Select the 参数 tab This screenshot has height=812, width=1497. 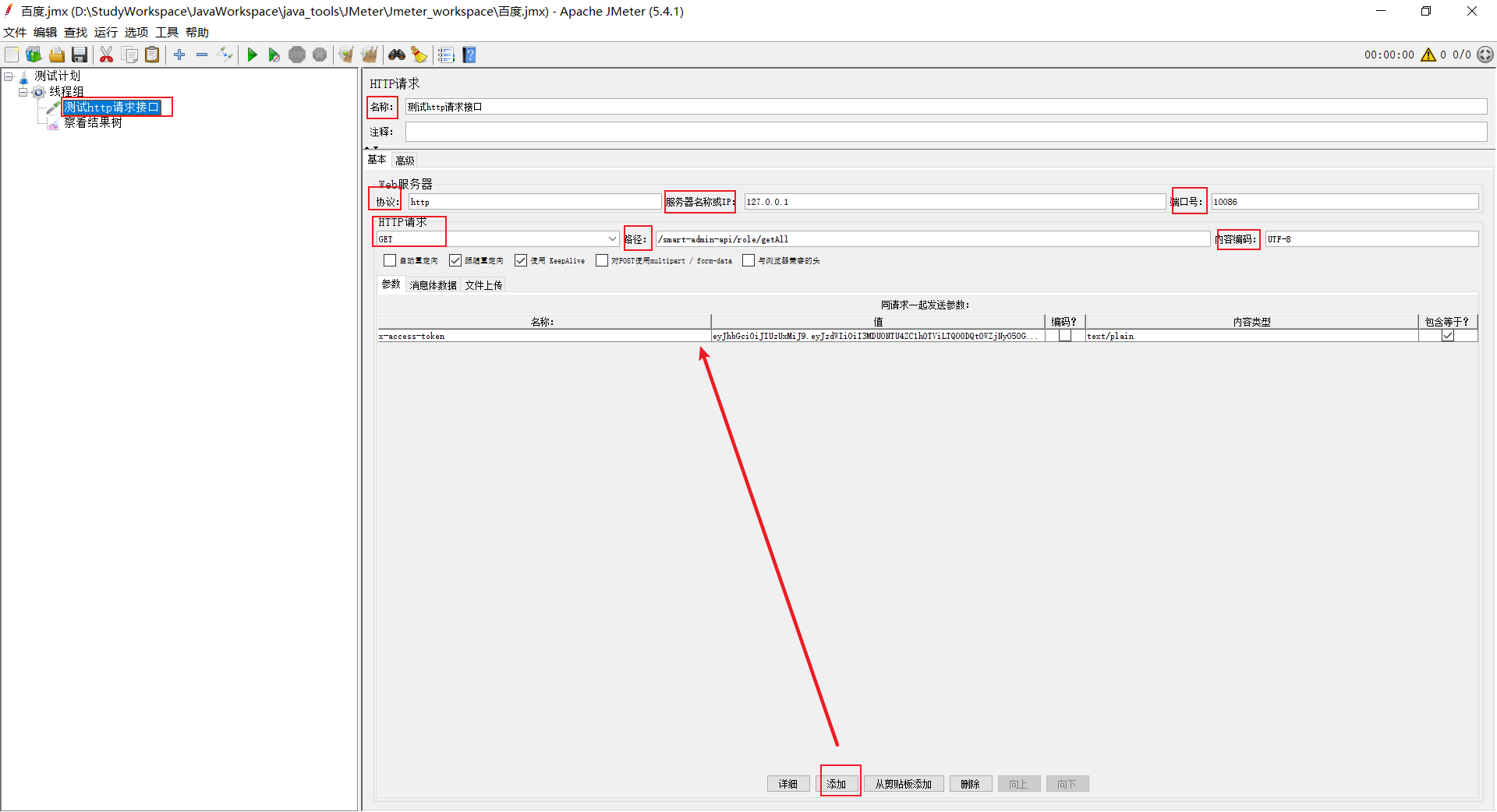click(391, 284)
